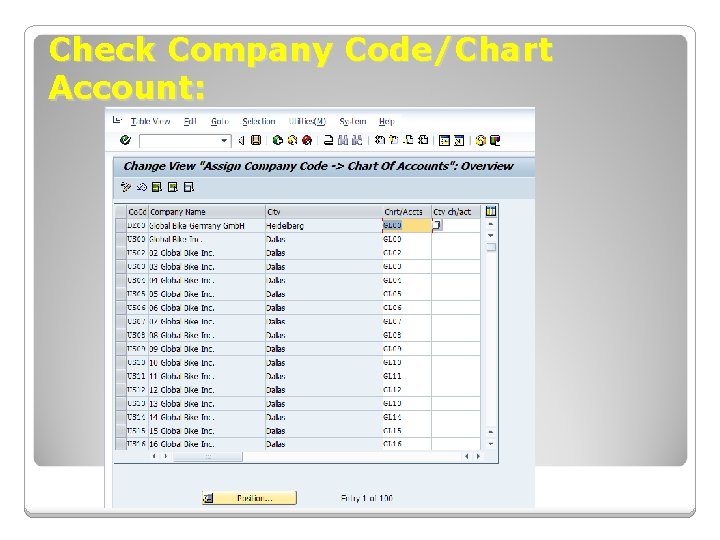The height and width of the screenshot is (540, 720).
Task: Click the Select Block icon
Action: point(173,187)
